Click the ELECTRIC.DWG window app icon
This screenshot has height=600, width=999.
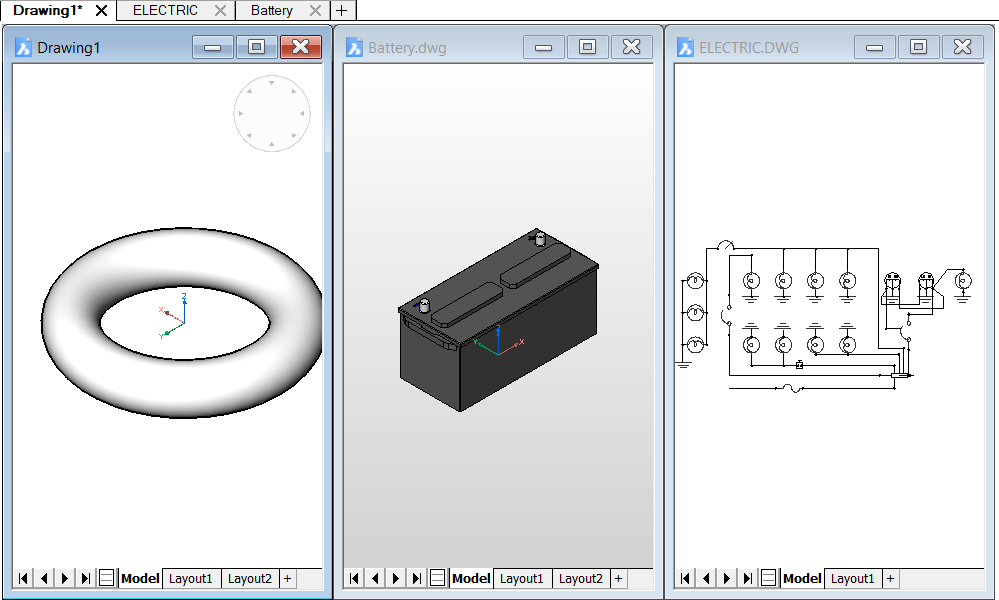[x=686, y=47]
